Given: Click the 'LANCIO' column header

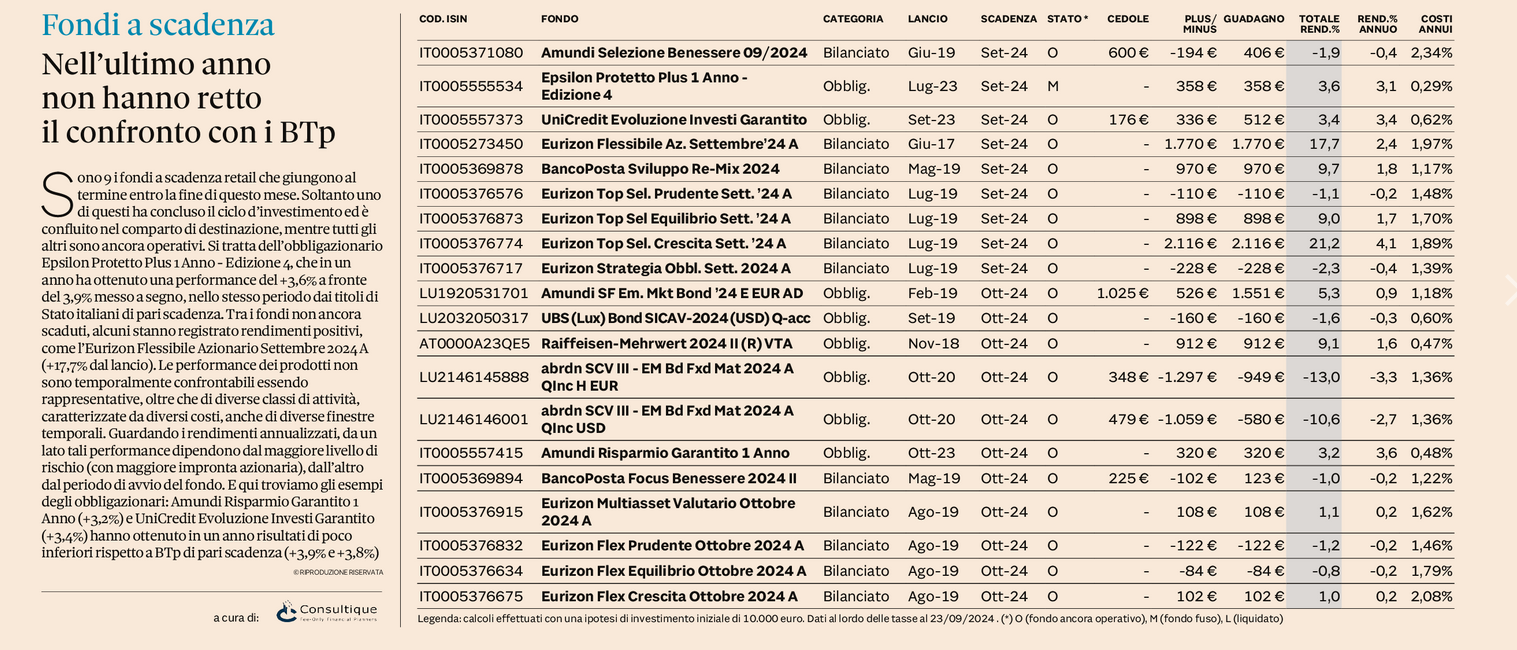Looking at the screenshot, I should tap(928, 19).
